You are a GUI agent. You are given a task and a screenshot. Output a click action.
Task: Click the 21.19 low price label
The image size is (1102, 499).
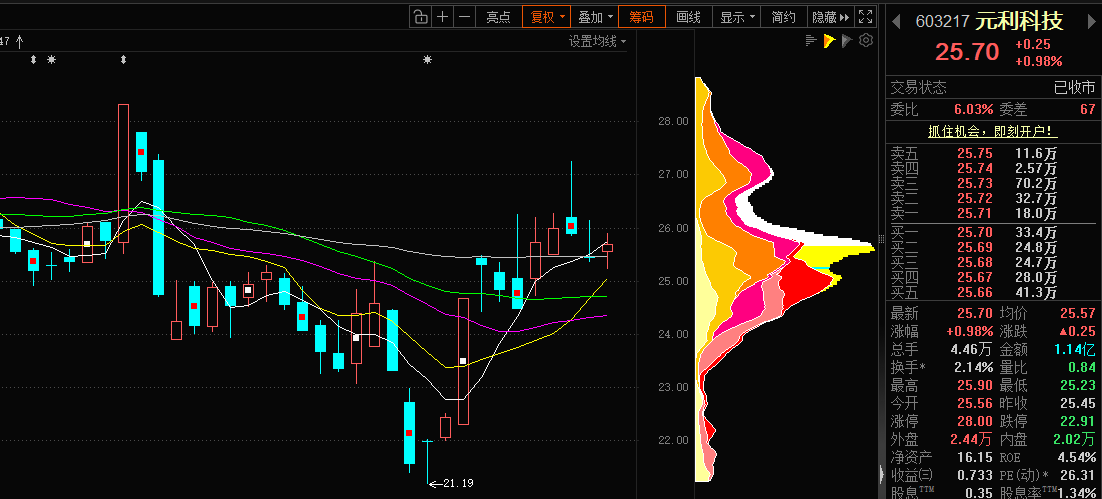click(x=458, y=484)
